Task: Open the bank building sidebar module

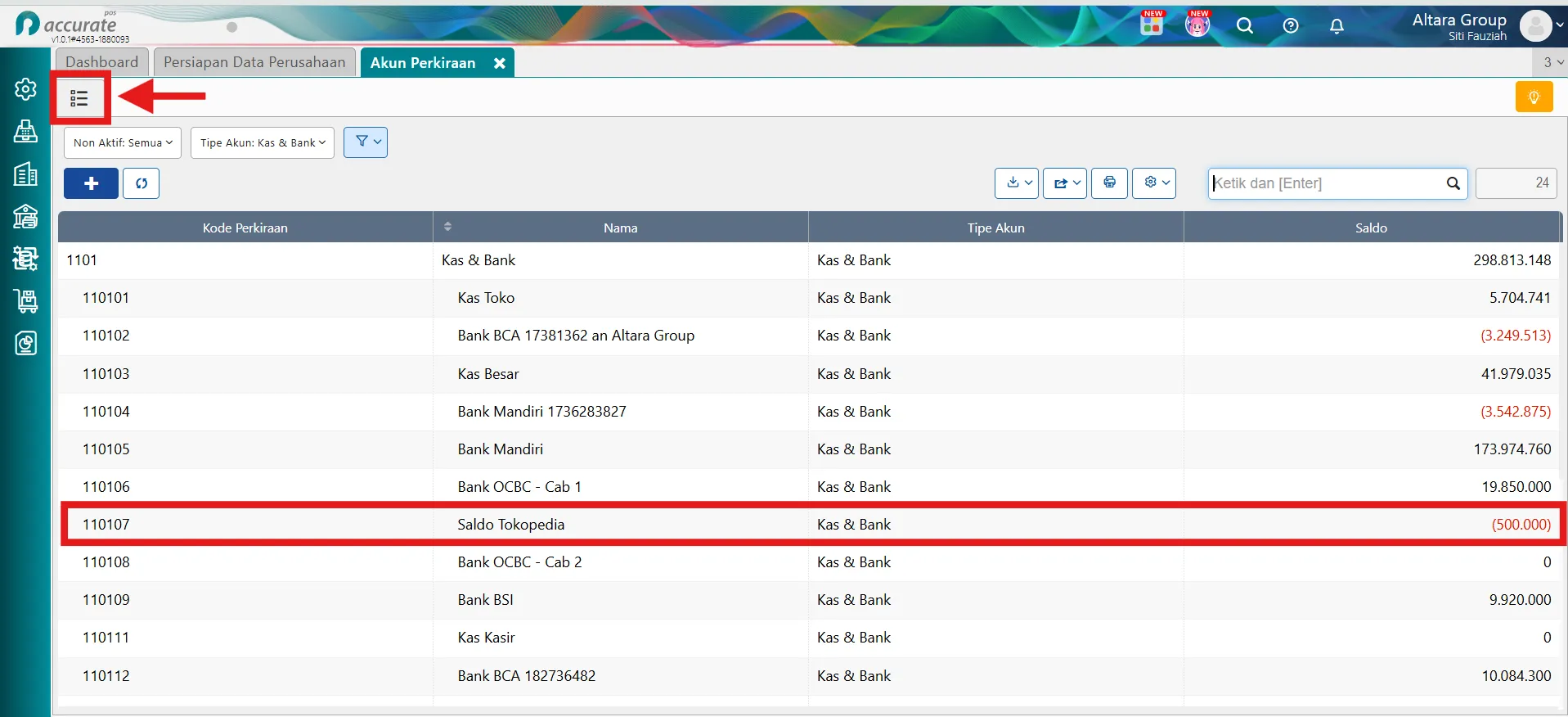Action: click(x=25, y=216)
